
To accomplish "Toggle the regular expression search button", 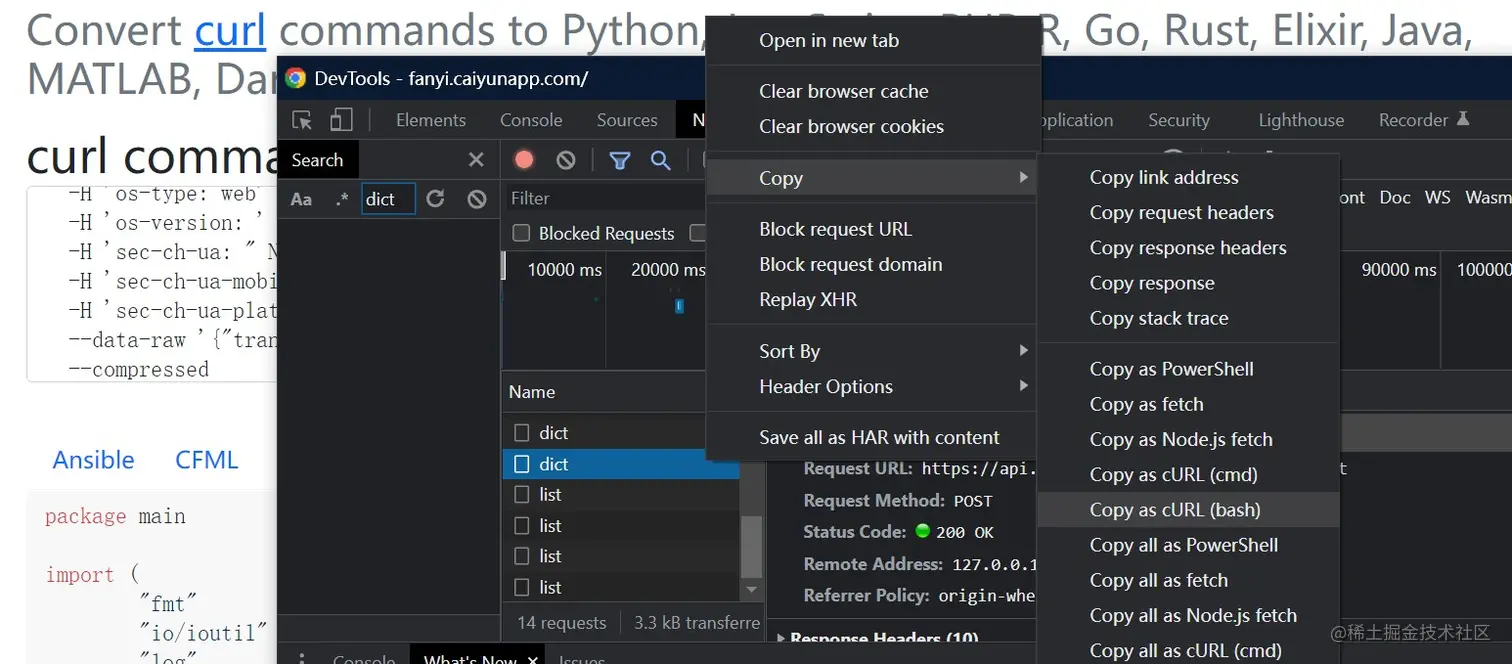I will [x=342, y=199].
